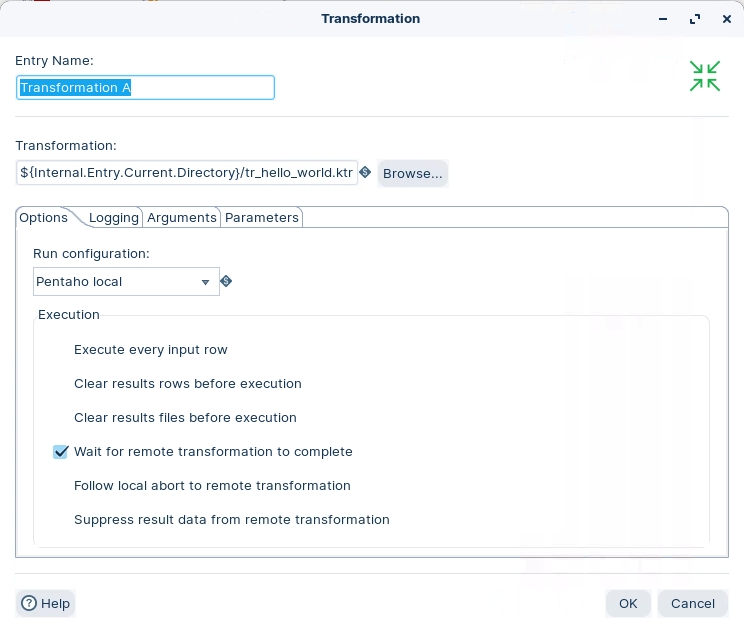Click variable icon next to Run configuration

[x=226, y=282]
